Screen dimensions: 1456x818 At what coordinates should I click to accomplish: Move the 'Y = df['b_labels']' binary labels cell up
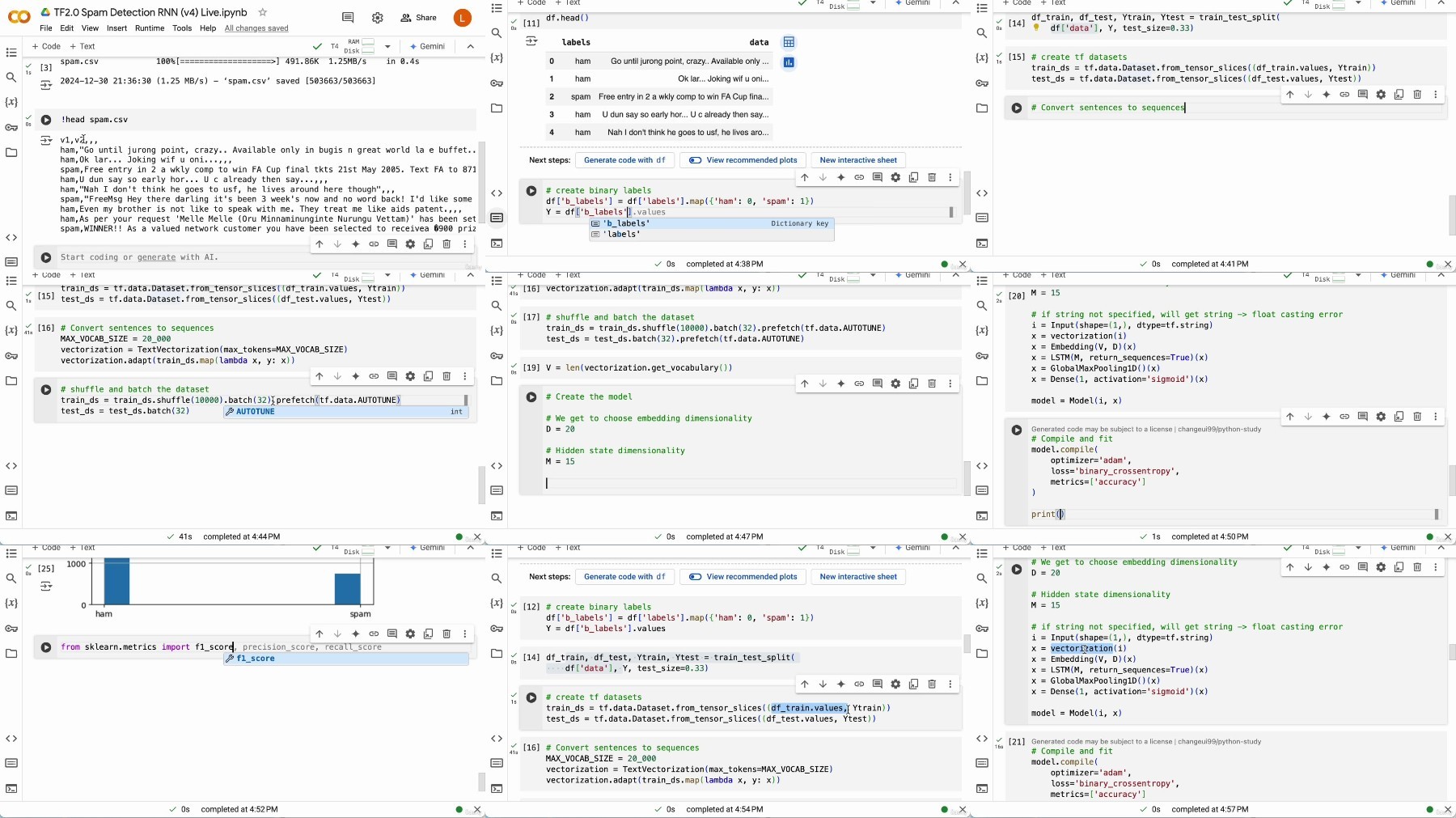[x=805, y=177]
